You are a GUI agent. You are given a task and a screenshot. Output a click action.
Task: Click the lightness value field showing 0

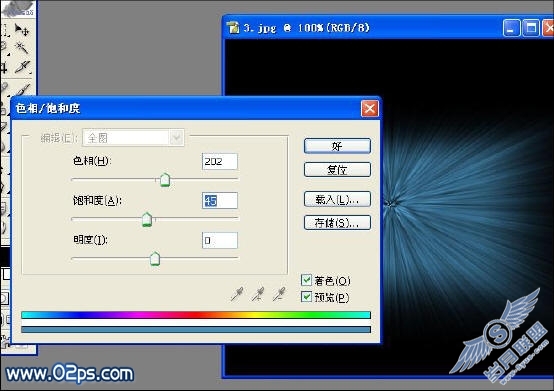click(x=220, y=240)
